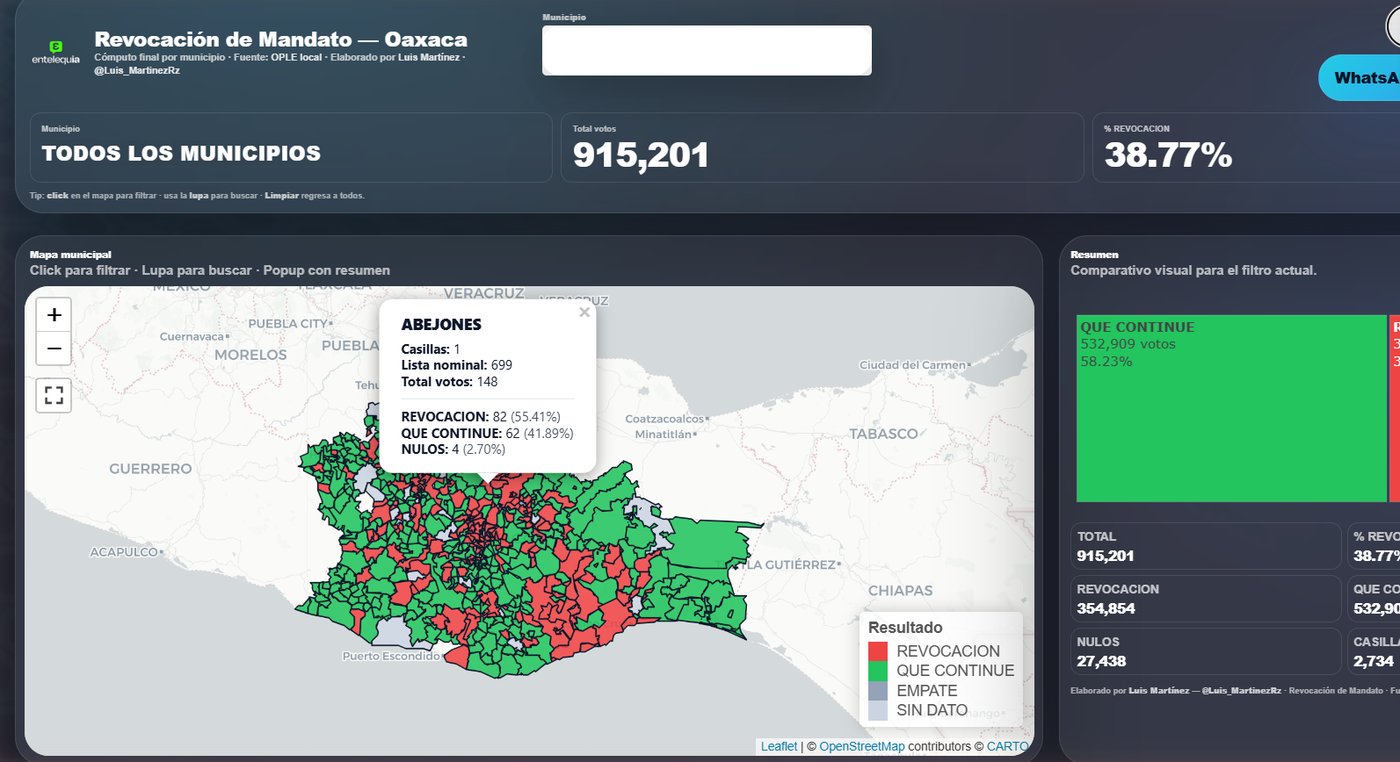Click the Coatzacoalcos map label
Viewport: 1400px width, 762px height.
[x=664, y=419]
